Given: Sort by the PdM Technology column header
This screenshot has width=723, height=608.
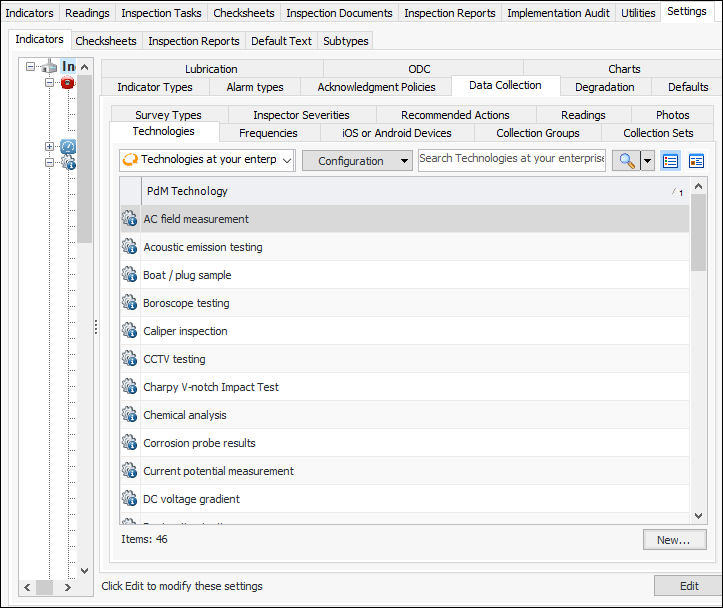Looking at the screenshot, I should (x=400, y=191).
